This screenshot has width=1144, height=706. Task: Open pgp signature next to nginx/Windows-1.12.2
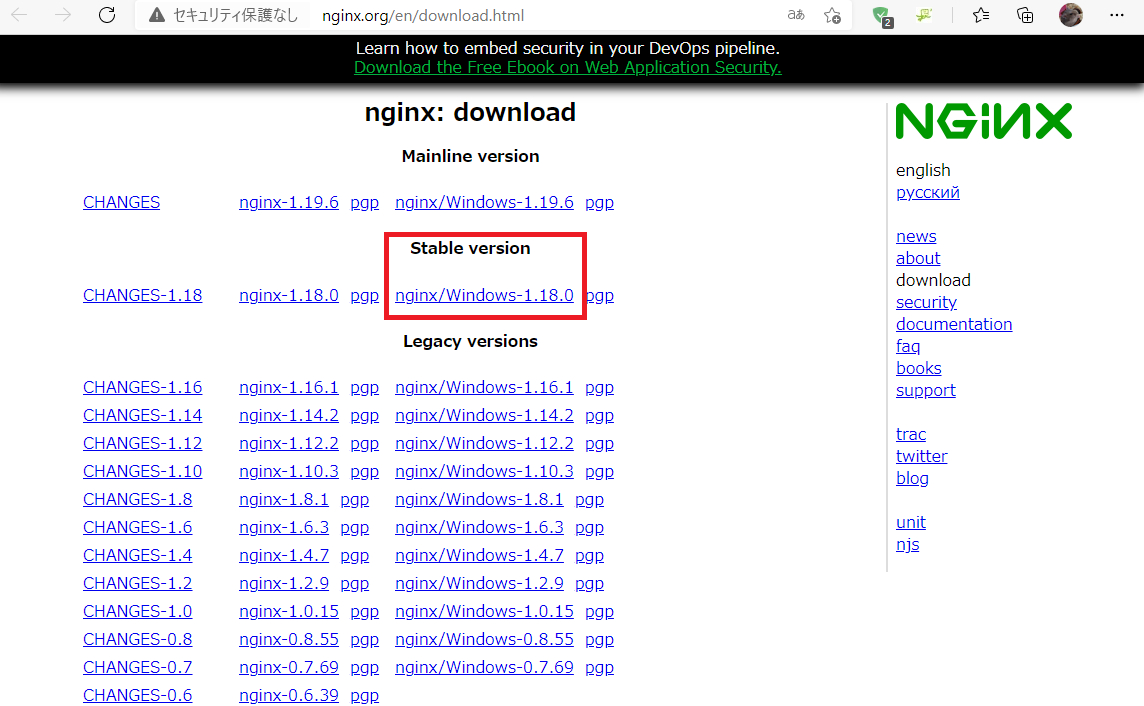pos(599,444)
